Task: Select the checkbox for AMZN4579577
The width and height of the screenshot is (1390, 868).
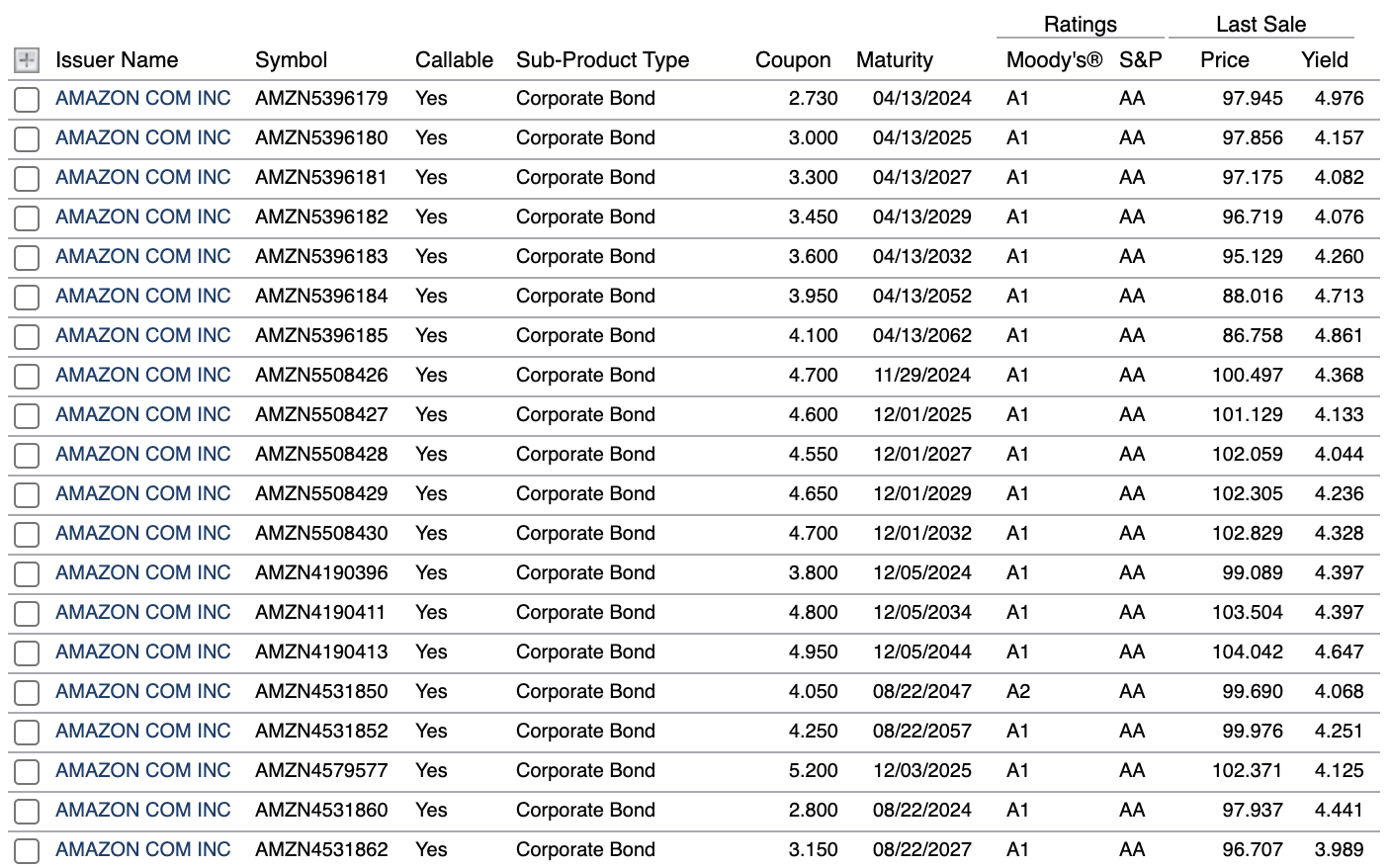Action: coord(26,770)
